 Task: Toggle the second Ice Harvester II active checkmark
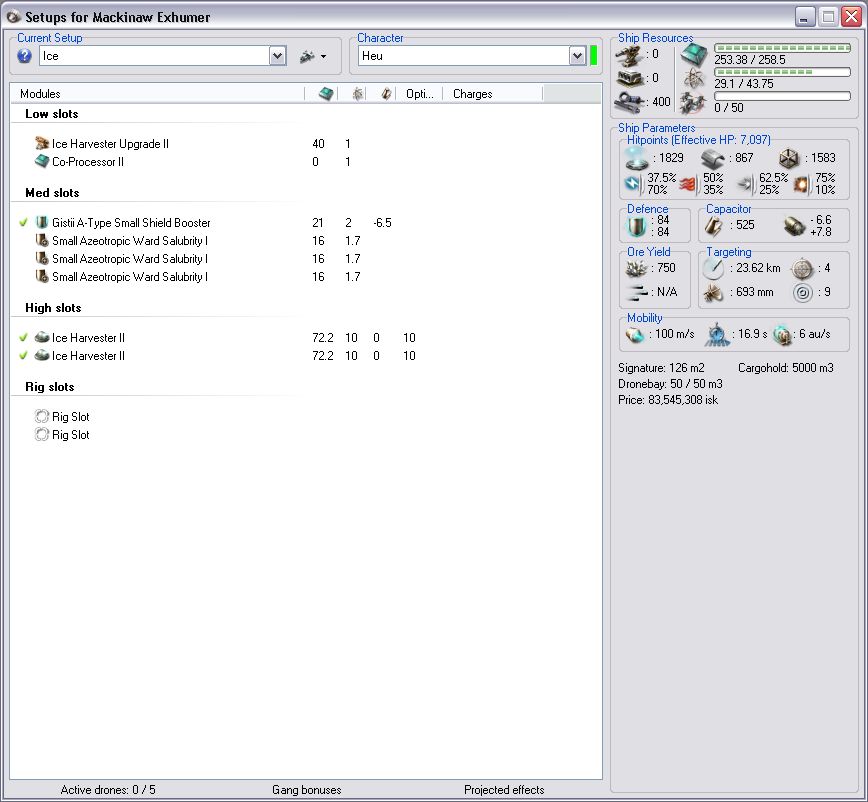[x=23, y=355]
